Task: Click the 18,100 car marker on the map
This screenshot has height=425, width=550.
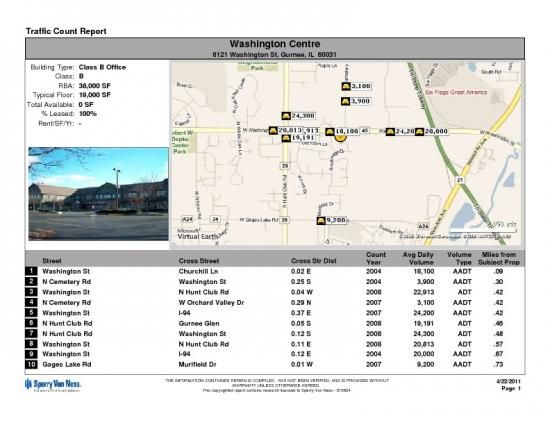Action: pos(330,132)
